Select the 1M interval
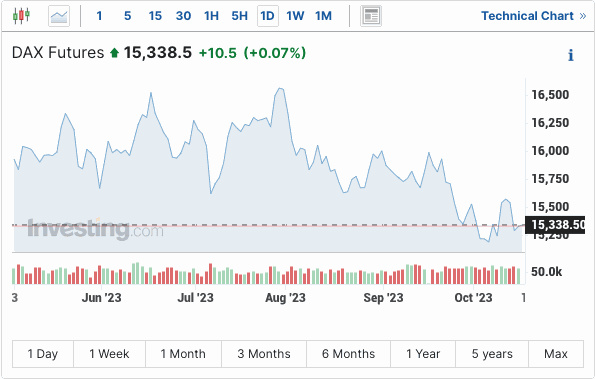595x379 pixels. (323, 16)
